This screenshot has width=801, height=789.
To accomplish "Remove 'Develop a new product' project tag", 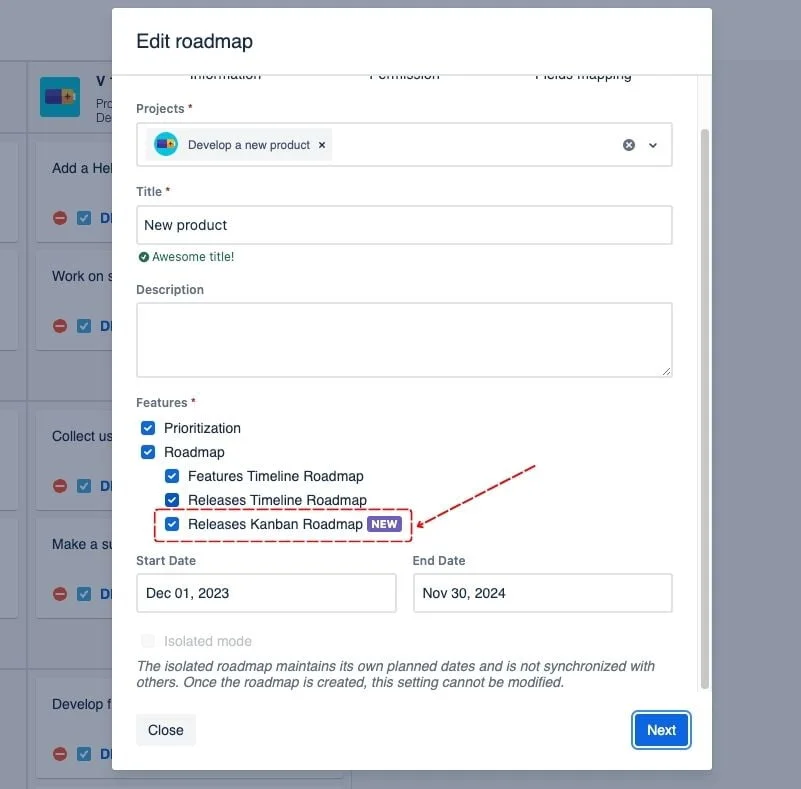I will [322, 145].
